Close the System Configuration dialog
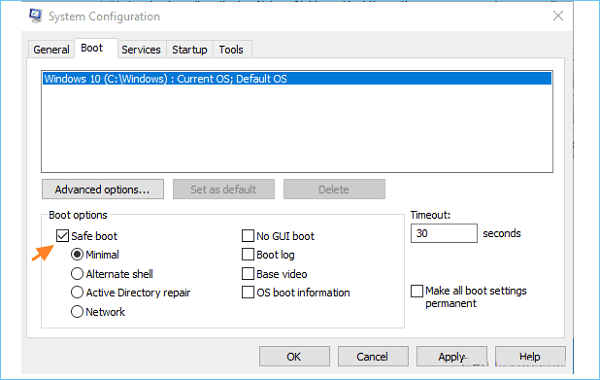Screen dimensions: 600x380 tap(558, 16)
